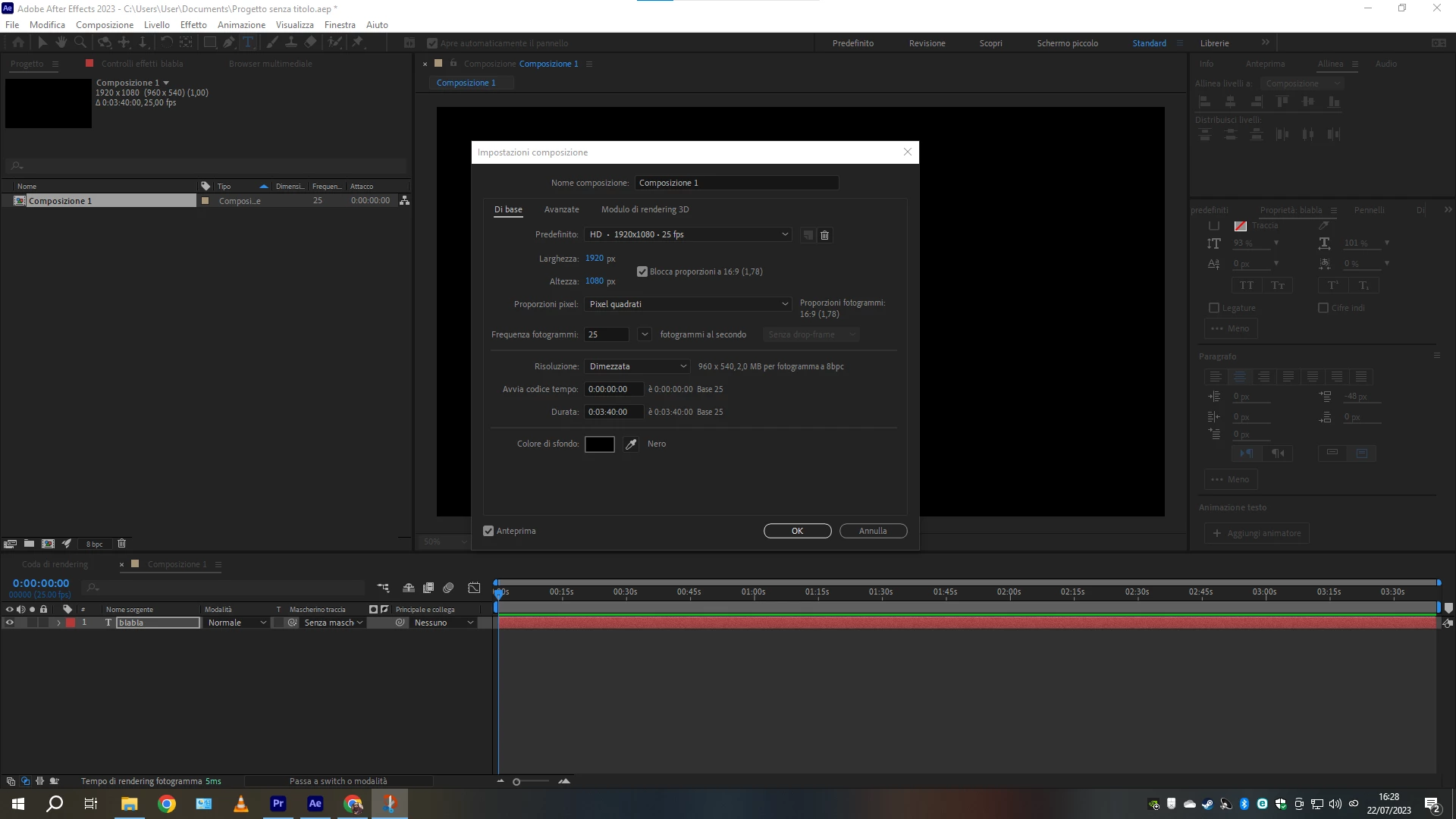Viewport: 1456px width, 819px height.
Task: Select the Hand tool in toolbar
Action: coord(61,43)
